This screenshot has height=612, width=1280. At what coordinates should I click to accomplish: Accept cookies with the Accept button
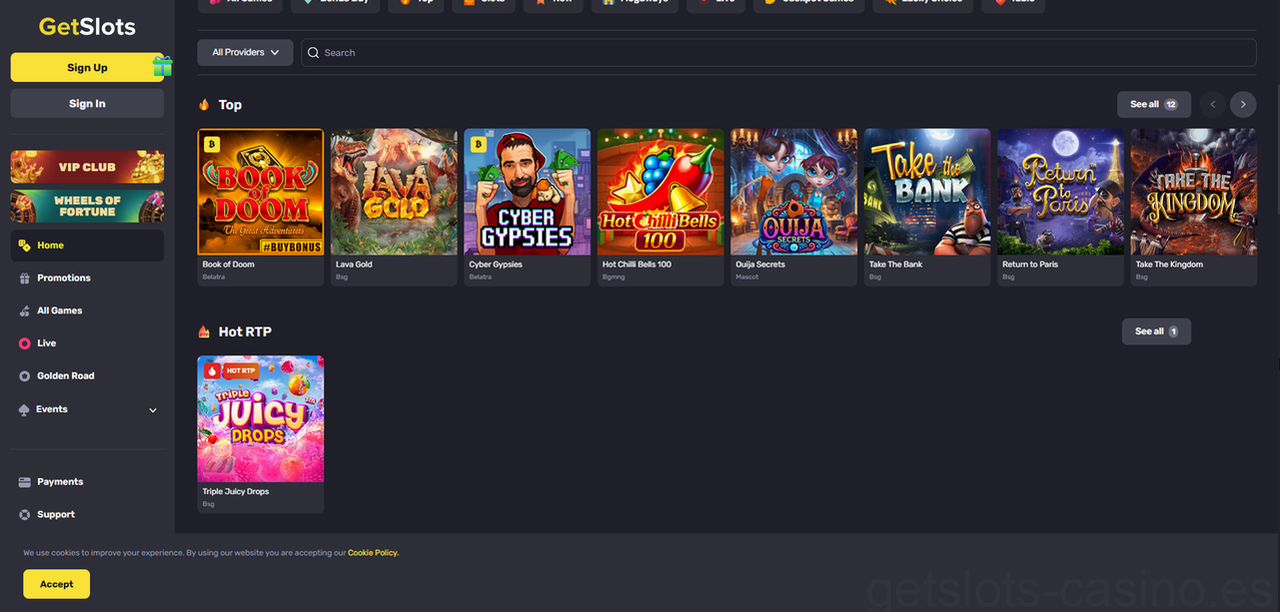57,584
